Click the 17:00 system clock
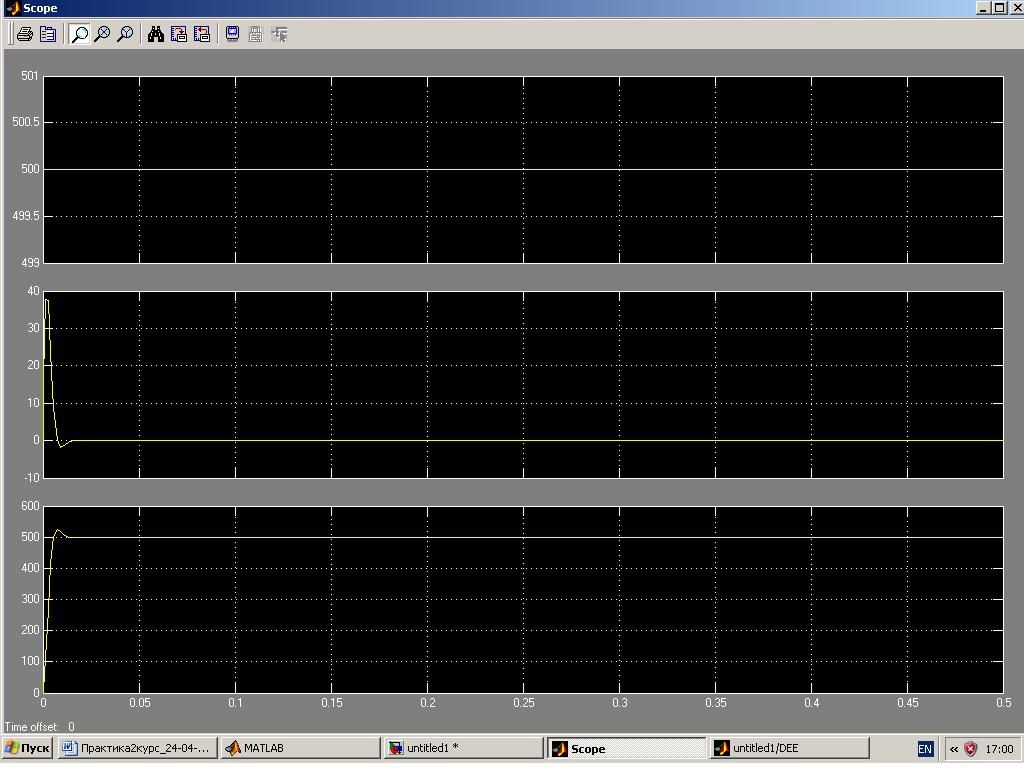This screenshot has height=768, width=1024. point(999,749)
